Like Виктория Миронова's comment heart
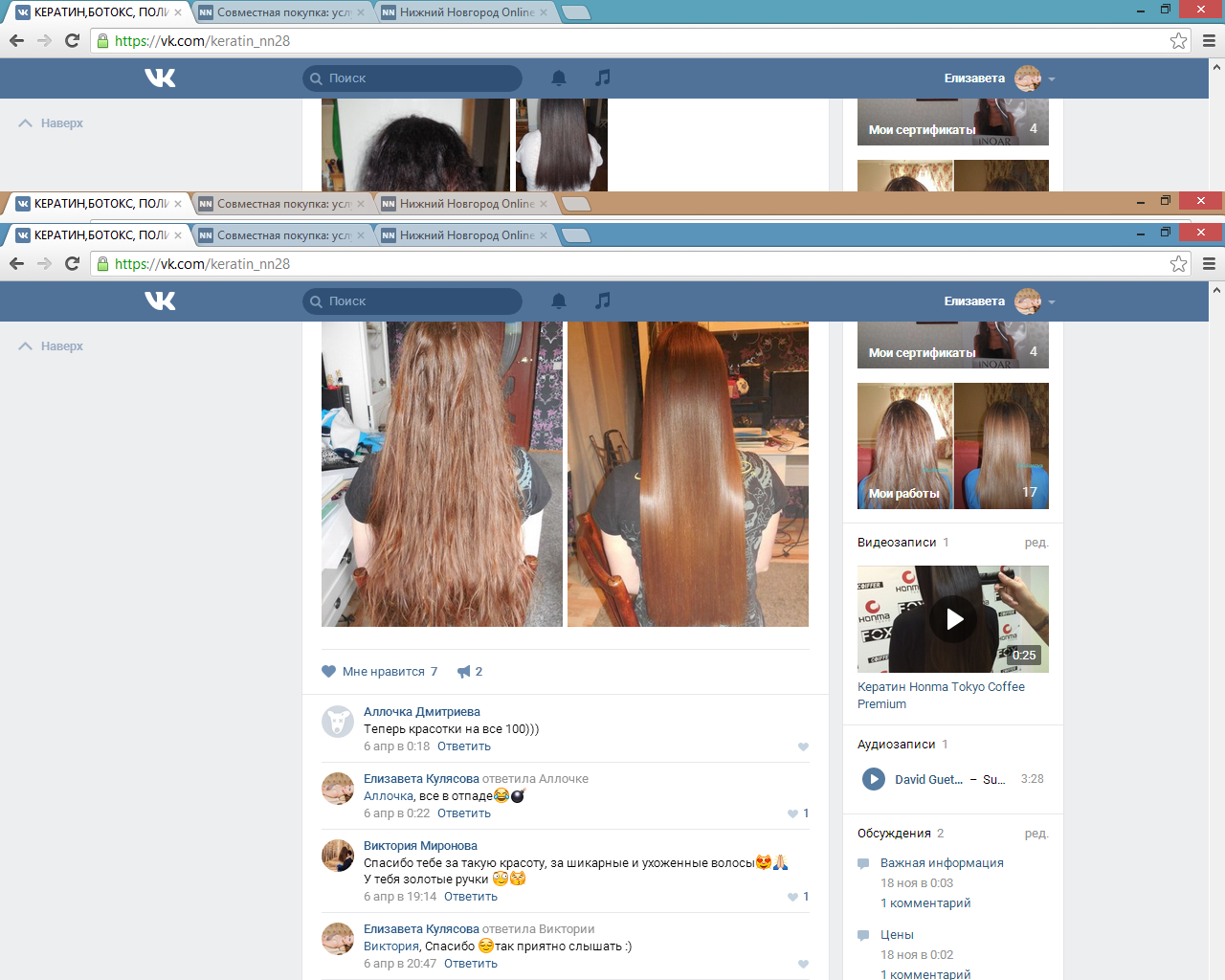Viewport: 1225px width, 980px height. (792, 898)
